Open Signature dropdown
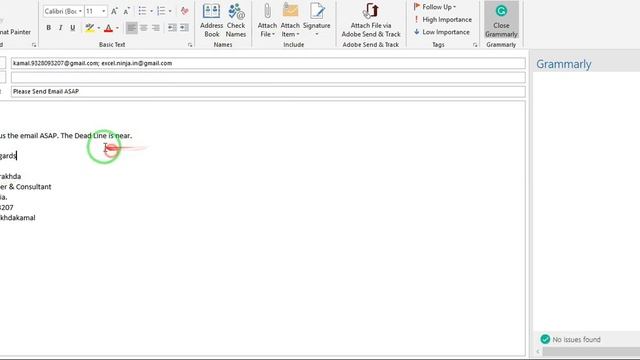Screen dimensions: 640x360 pos(317,20)
